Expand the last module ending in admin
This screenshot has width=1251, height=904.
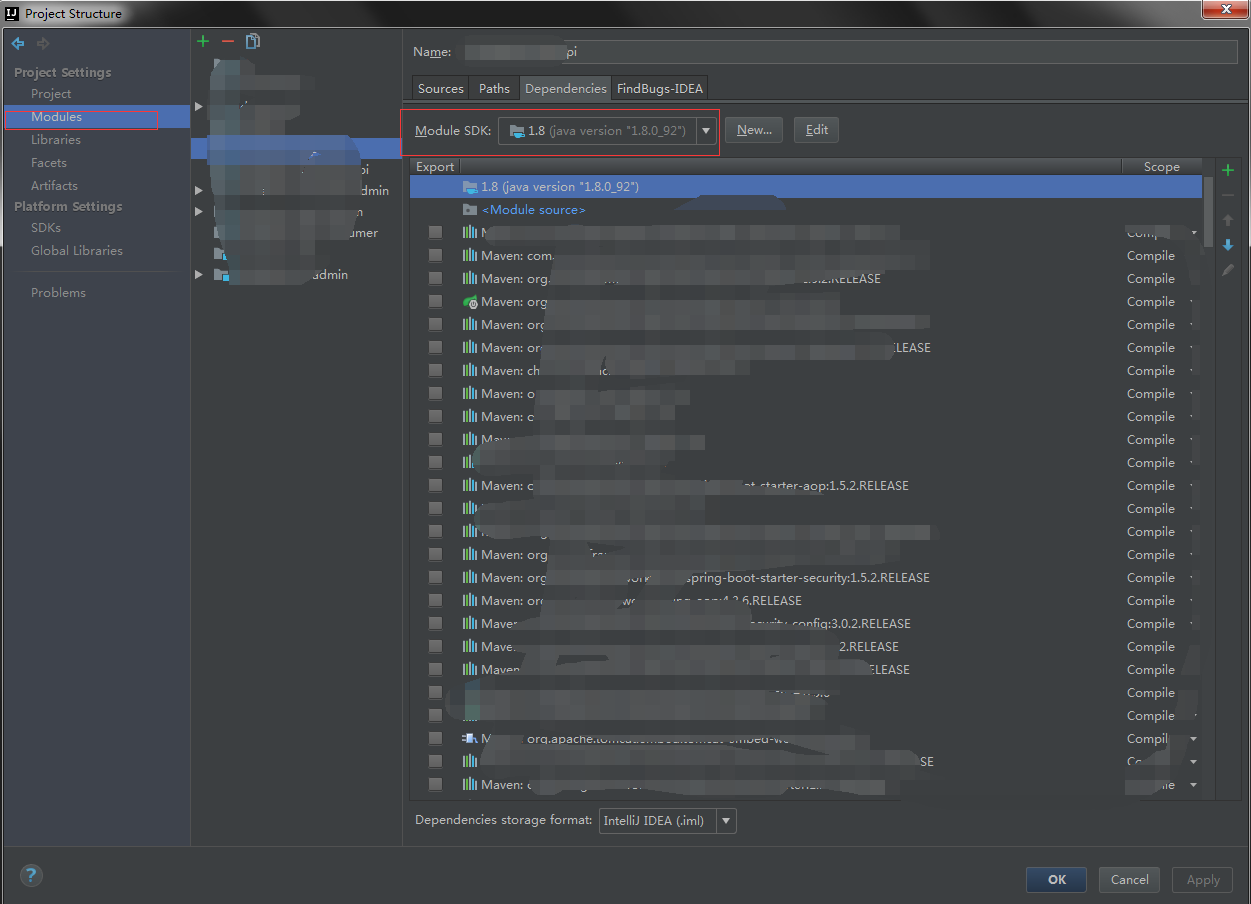[x=199, y=275]
